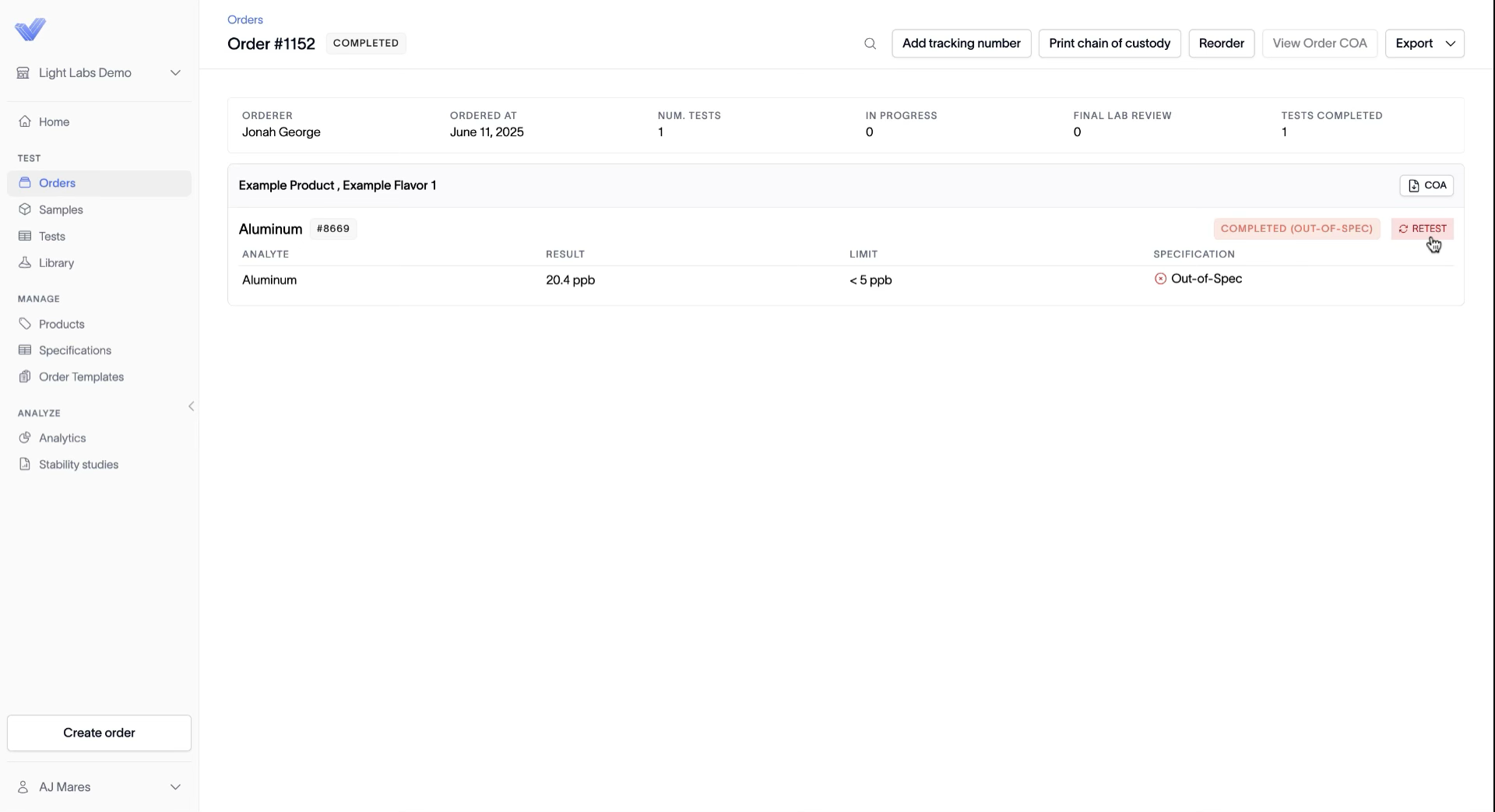Click the Retest refresh icon
Image resolution: width=1495 pixels, height=812 pixels.
(x=1403, y=229)
